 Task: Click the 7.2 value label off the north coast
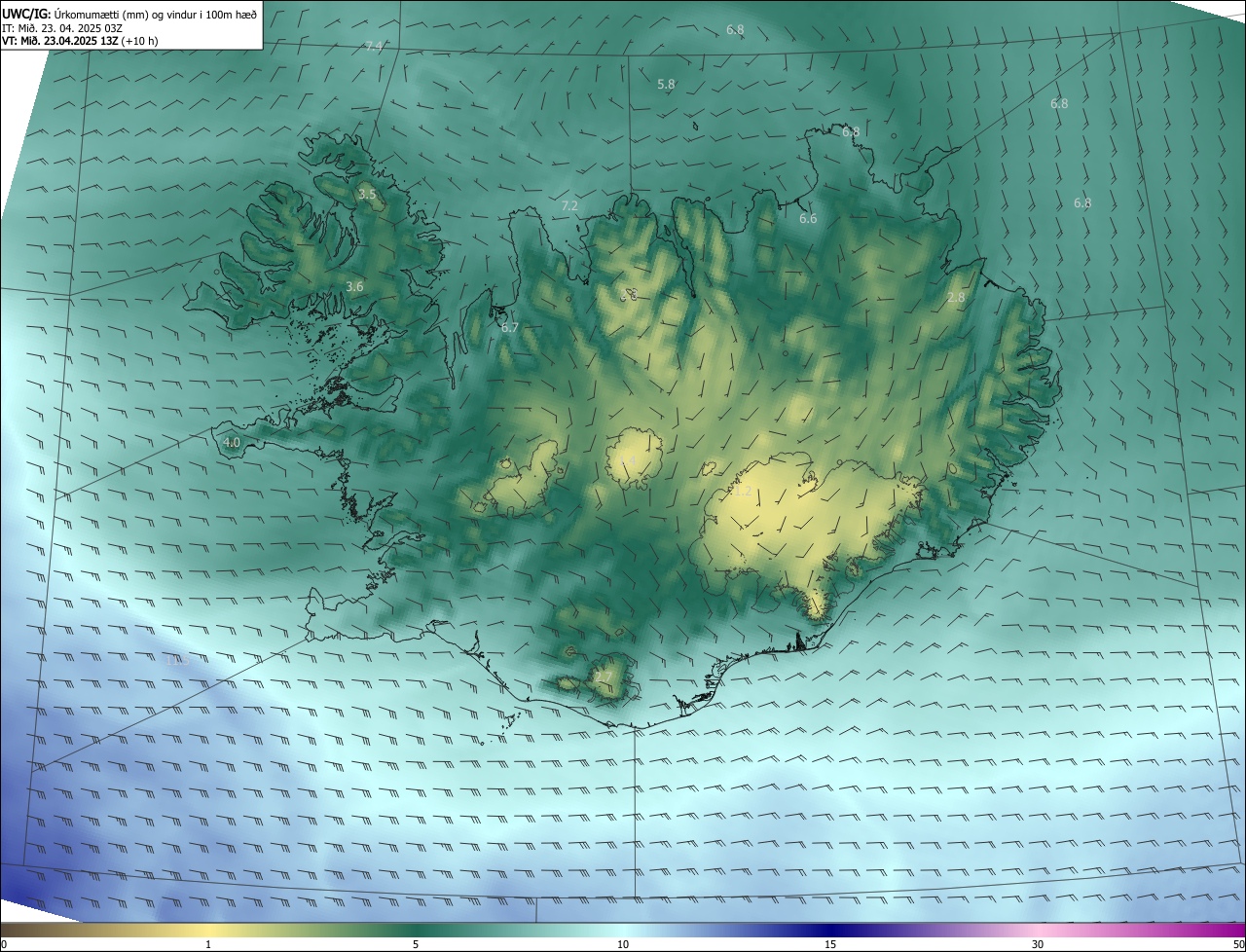[570, 205]
